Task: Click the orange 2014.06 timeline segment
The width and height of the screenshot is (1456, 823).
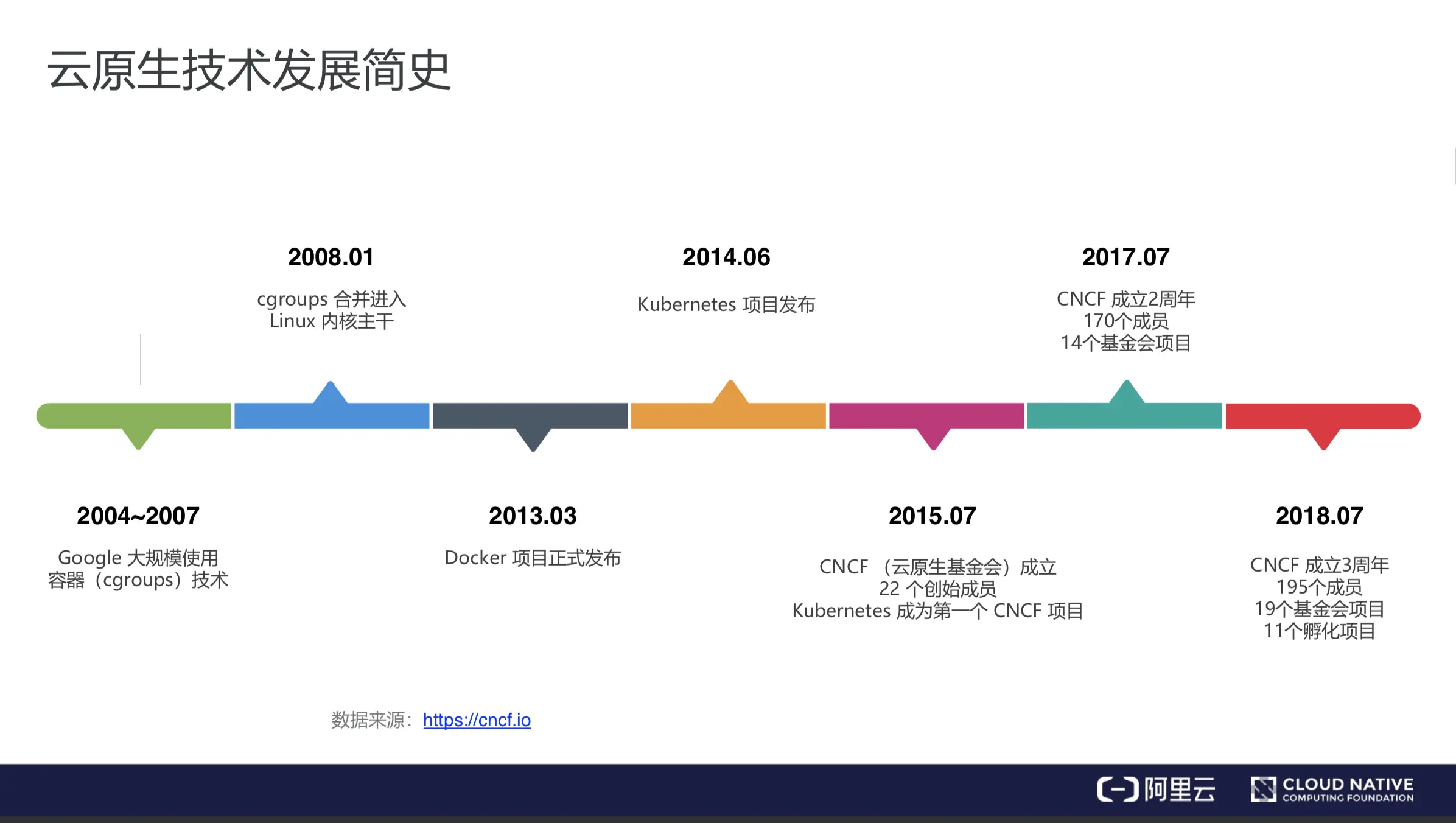Action: click(x=728, y=416)
